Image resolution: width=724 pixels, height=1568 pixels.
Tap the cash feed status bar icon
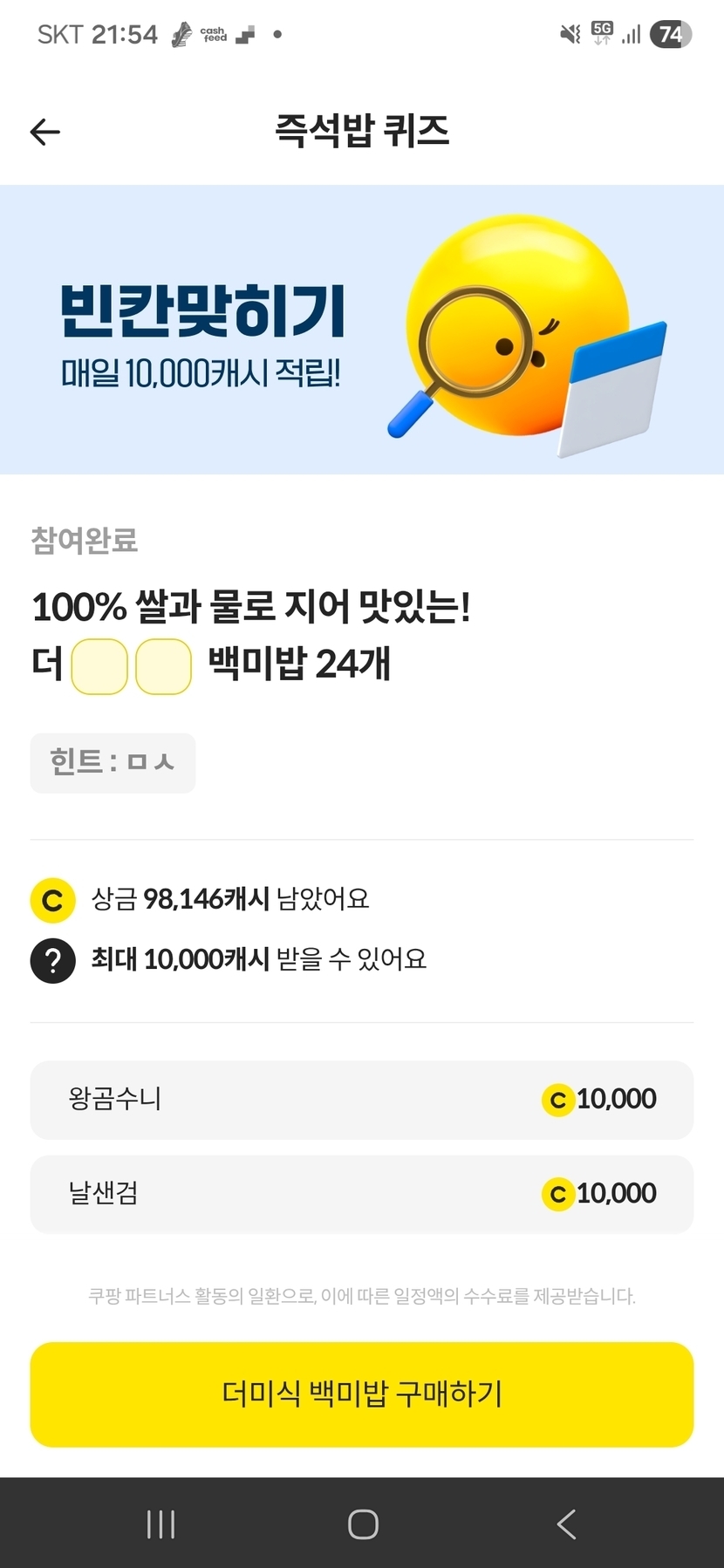pyautogui.click(x=214, y=35)
